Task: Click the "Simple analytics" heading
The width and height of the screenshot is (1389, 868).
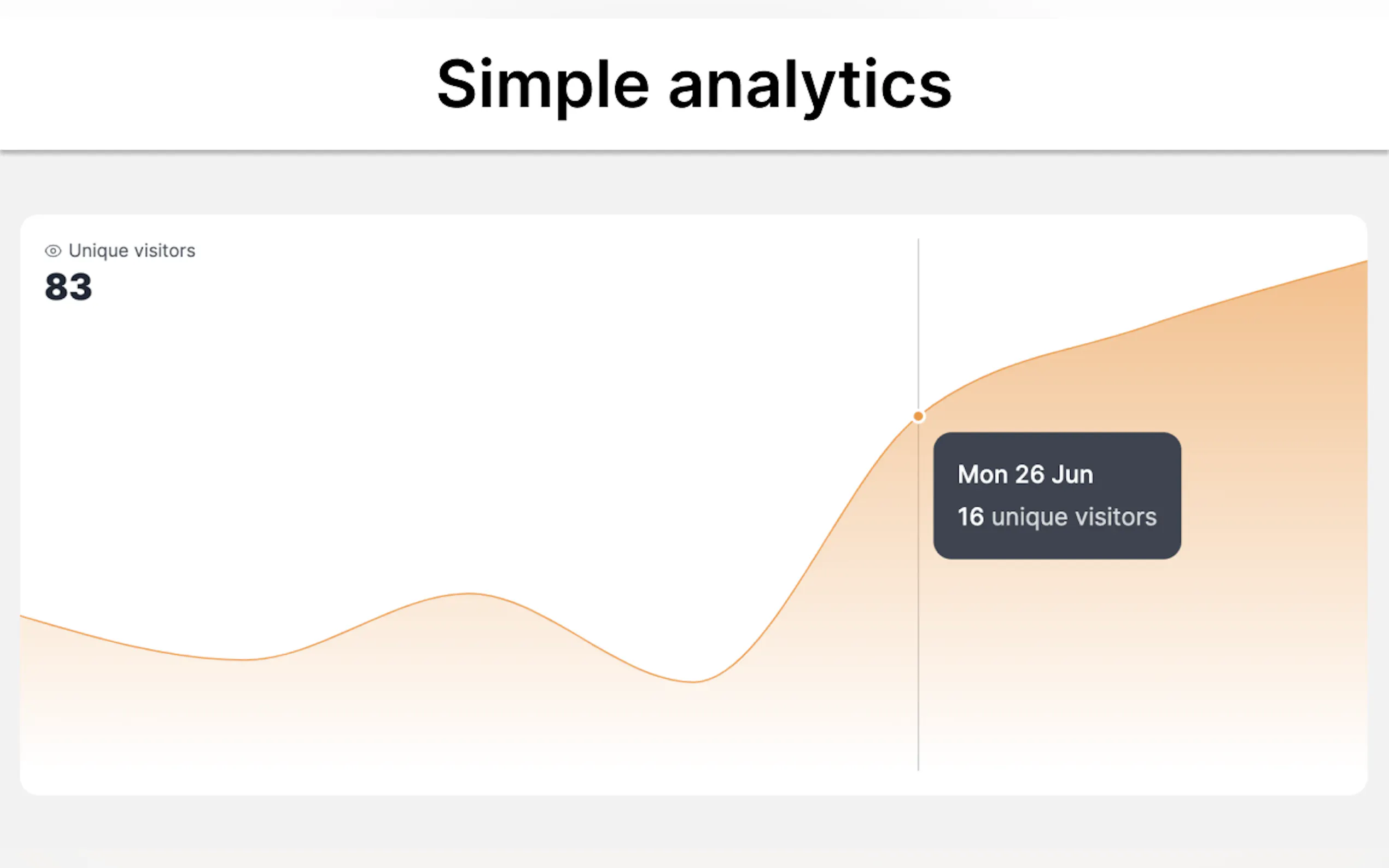Action: [x=693, y=84]
